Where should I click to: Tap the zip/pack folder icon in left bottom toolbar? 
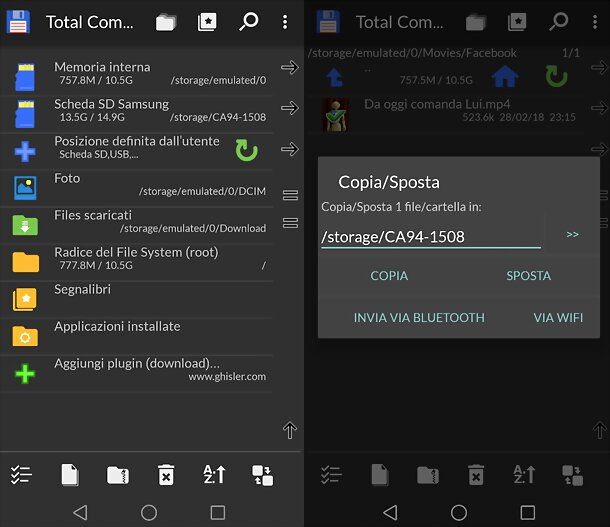click(x=118, y=475)
